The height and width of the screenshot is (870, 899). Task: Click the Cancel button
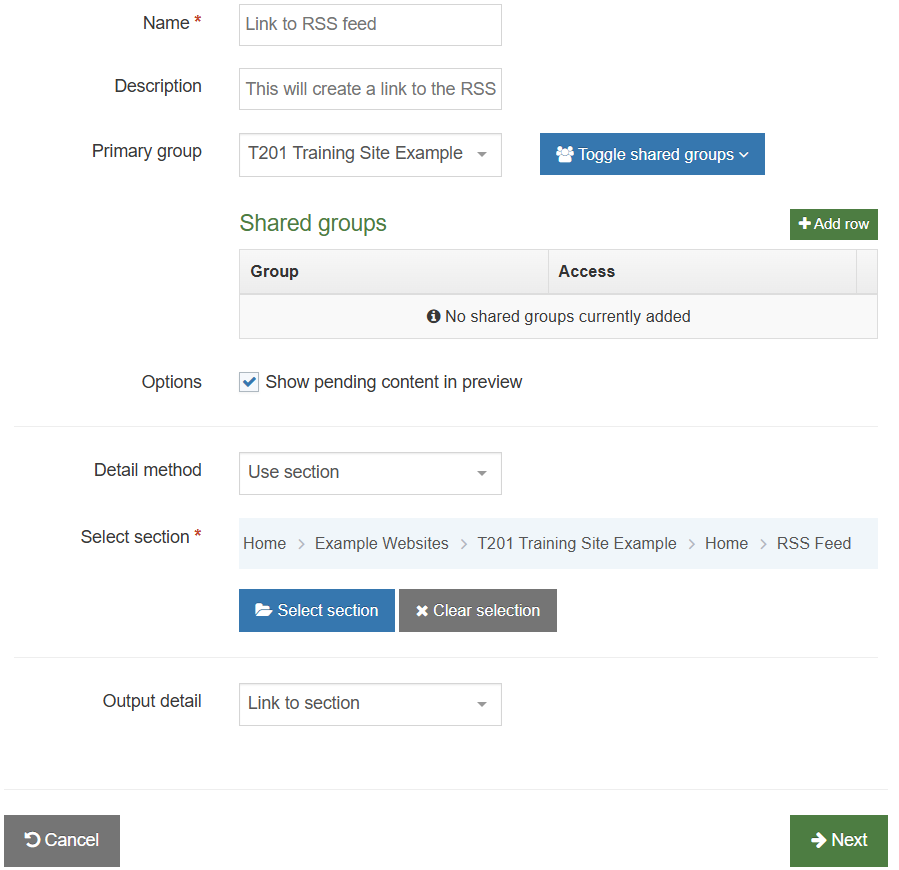point(61,840)
